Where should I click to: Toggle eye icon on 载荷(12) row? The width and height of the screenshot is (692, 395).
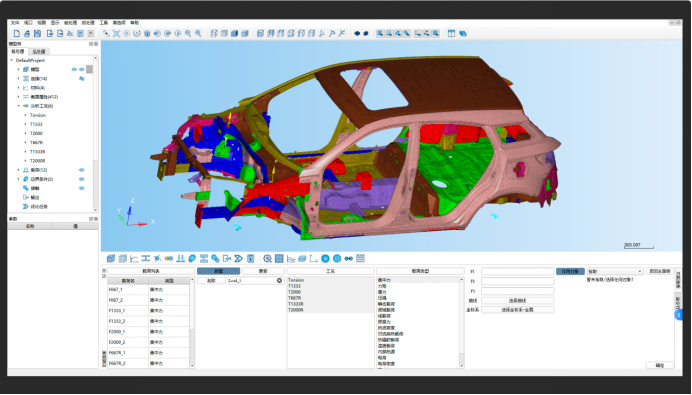(x=82, y=170)
